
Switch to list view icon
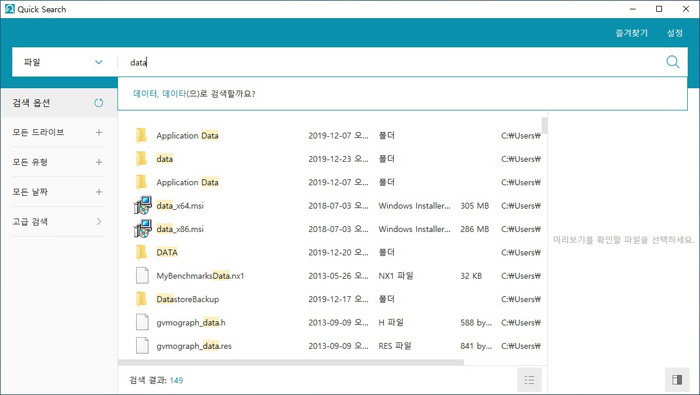point(529,380)
